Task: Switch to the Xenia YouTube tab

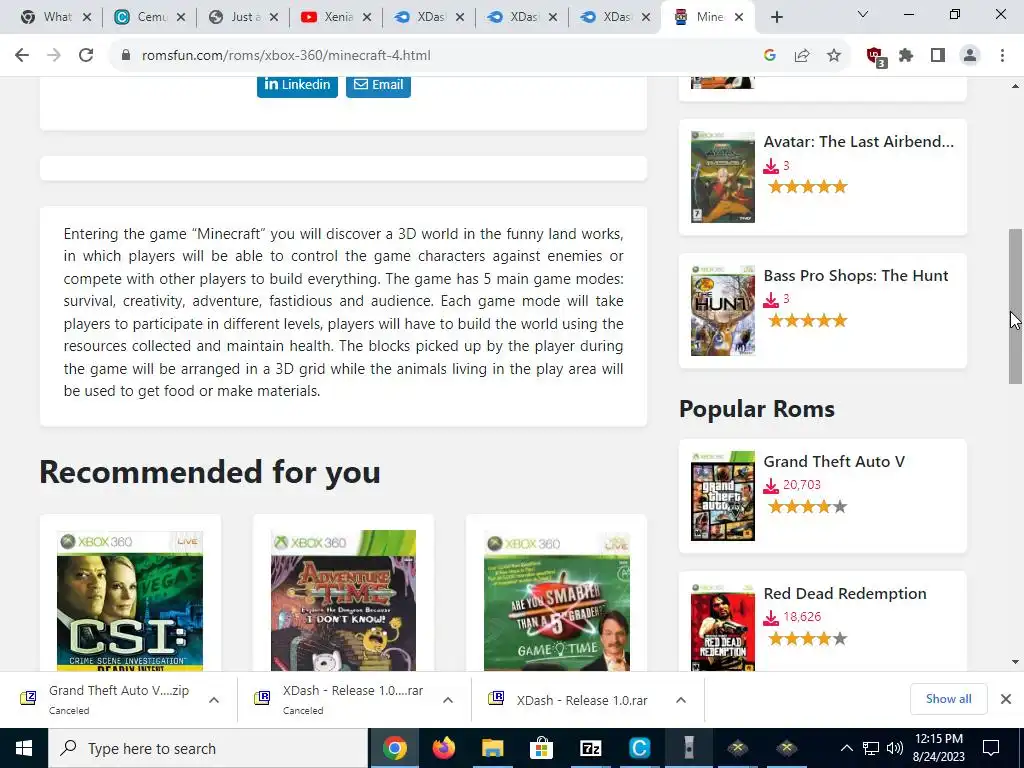Action: [337, 17]
